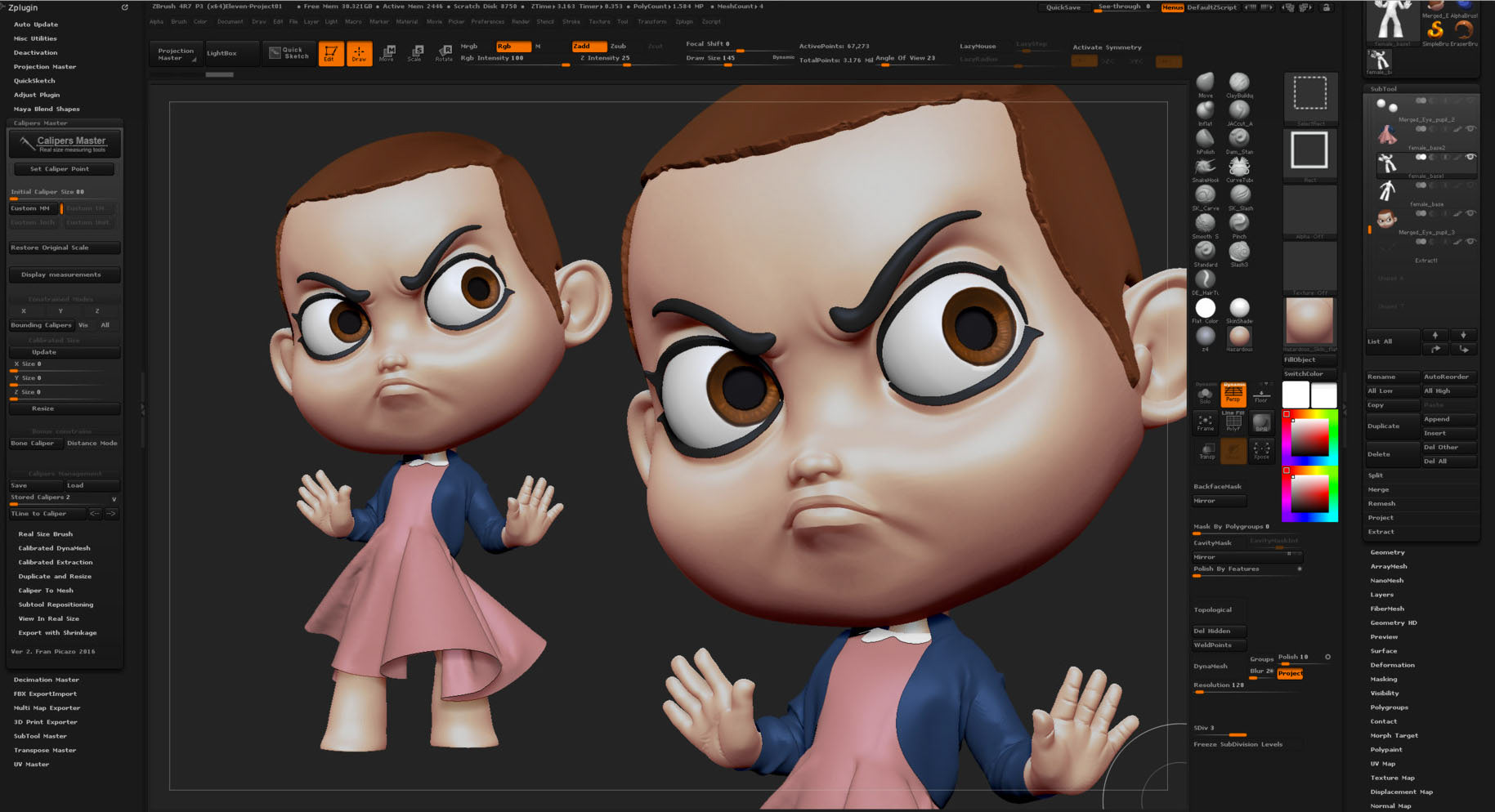The image size is (1495, 812).
Task: Expand the ArrayMesh subpalette
Action: click(x=1389, y=566)
